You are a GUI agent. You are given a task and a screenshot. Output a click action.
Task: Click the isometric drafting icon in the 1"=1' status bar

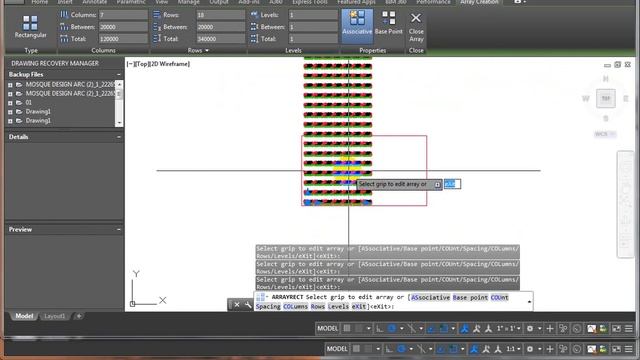411,329
